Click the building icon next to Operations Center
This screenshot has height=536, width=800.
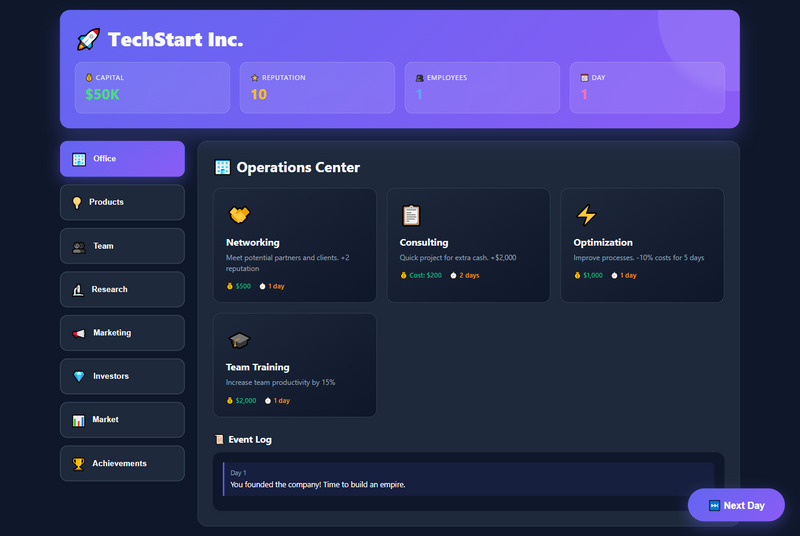point(222,167)
